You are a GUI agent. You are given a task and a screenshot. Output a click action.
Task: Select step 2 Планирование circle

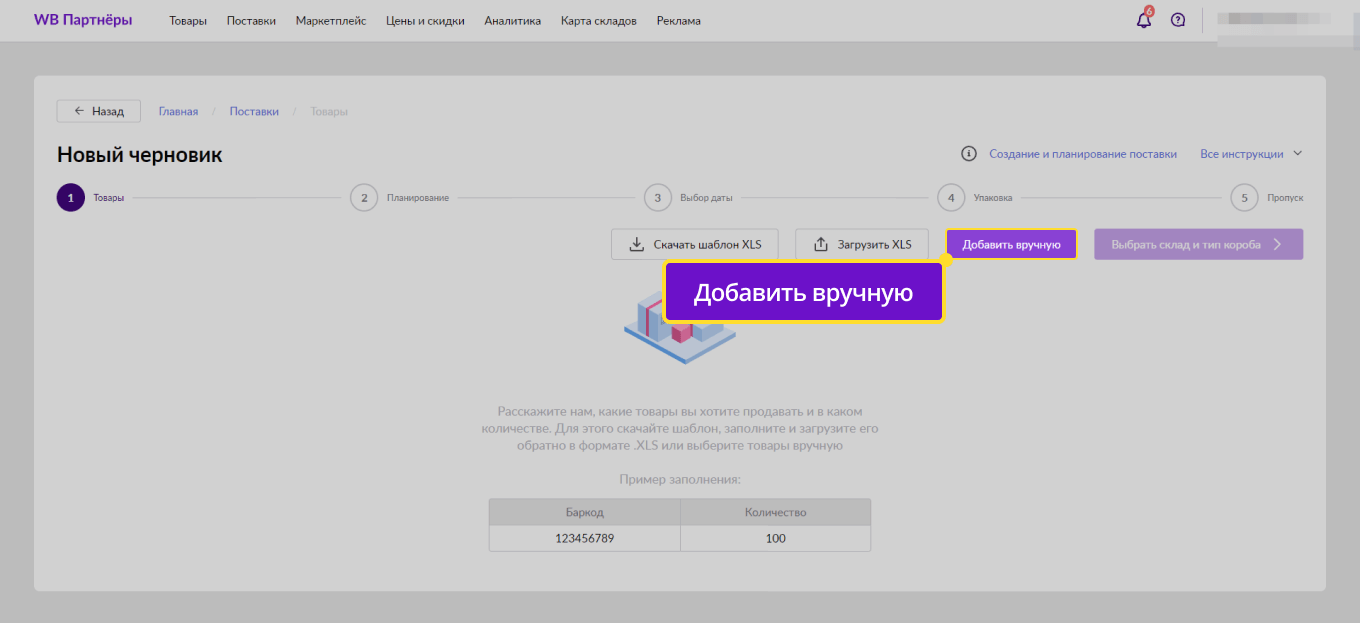[x=364, y=198]
